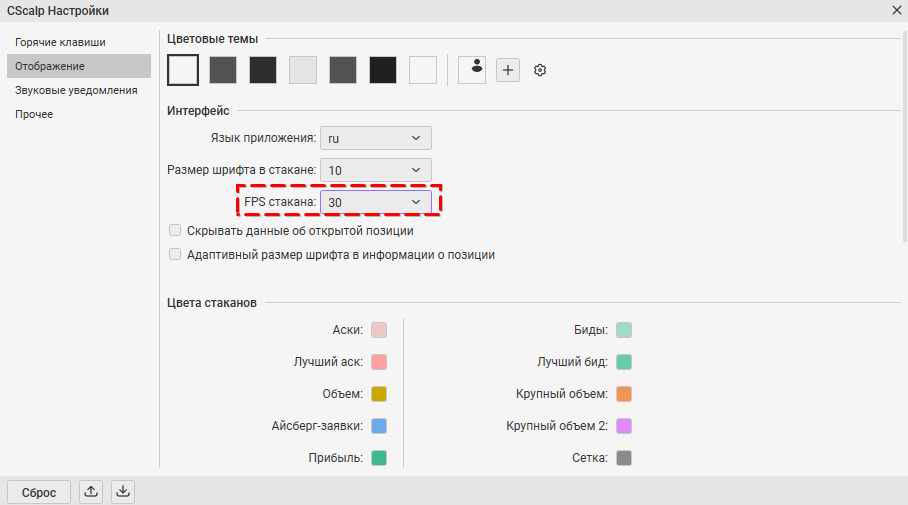Toggle "Адаптивный размер шрифта" checkbox

point(175,254)
